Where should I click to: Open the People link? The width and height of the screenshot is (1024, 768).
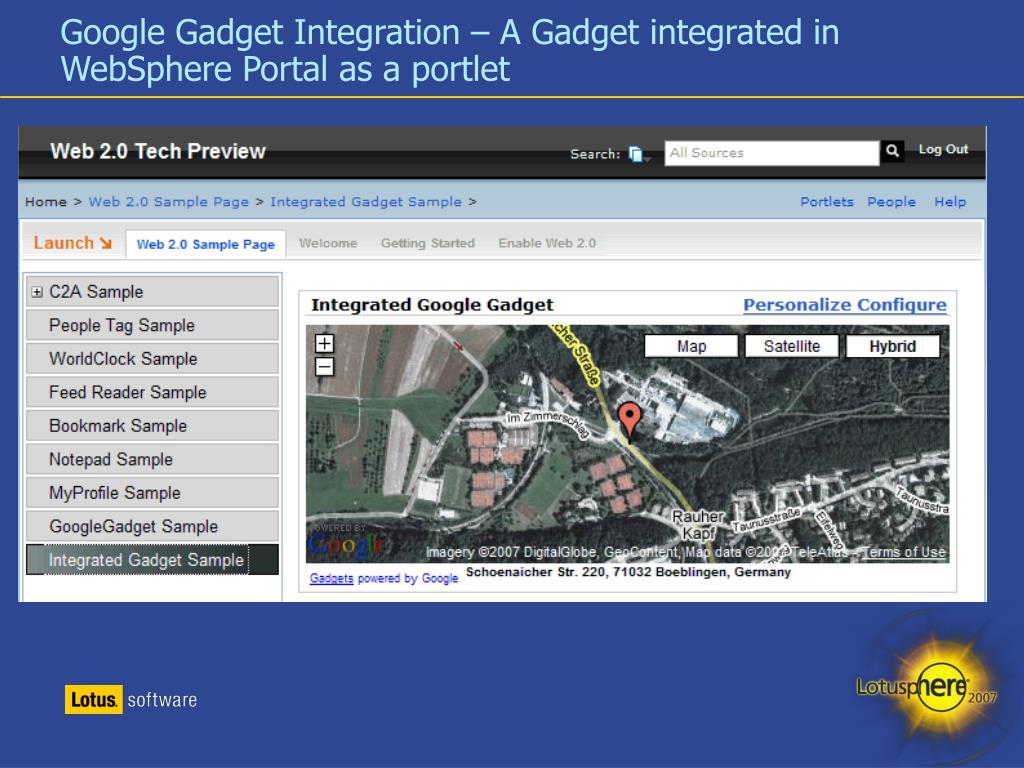point(891,202)
